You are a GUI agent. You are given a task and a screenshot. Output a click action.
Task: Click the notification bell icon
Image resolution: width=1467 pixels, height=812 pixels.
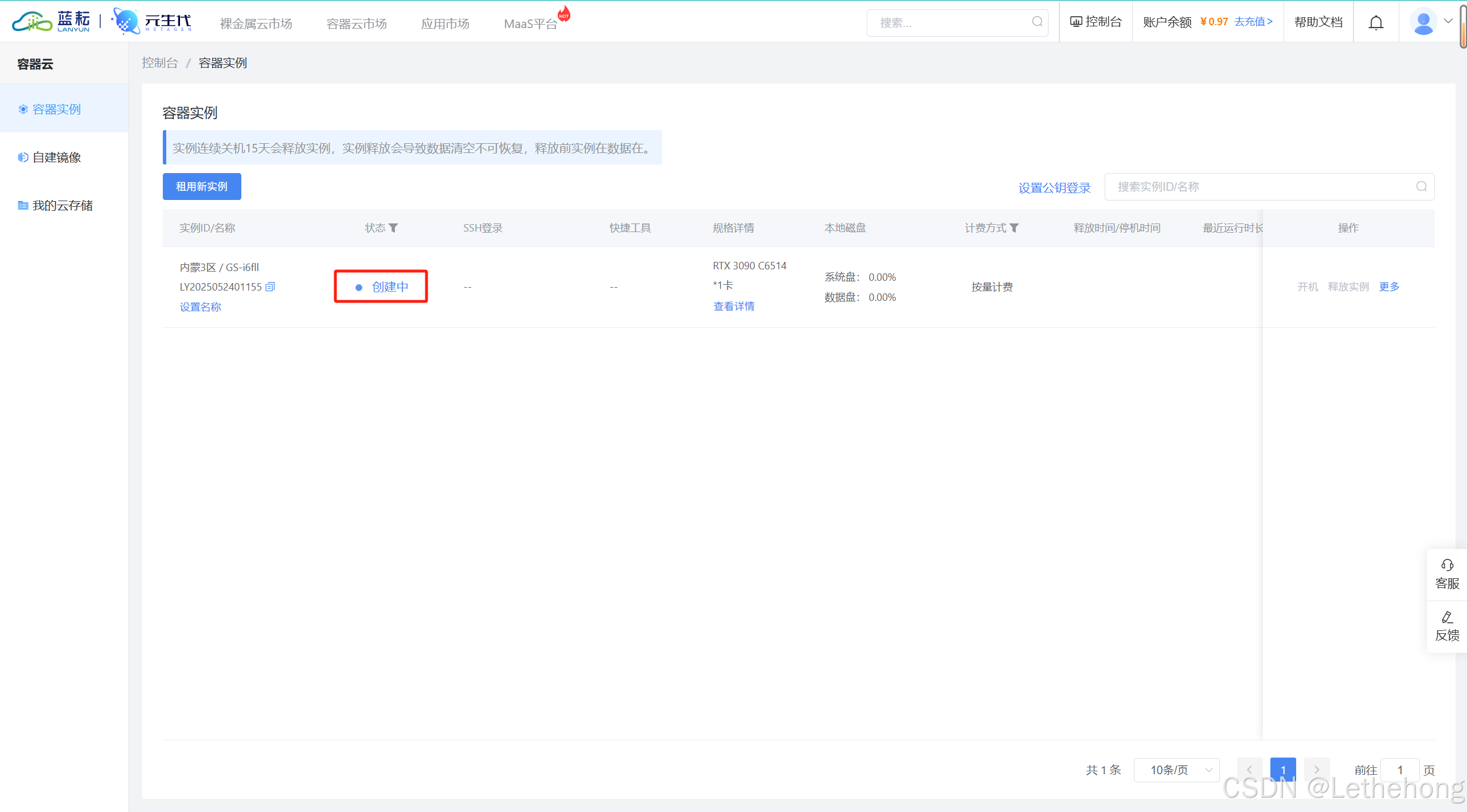(1376, 23)
